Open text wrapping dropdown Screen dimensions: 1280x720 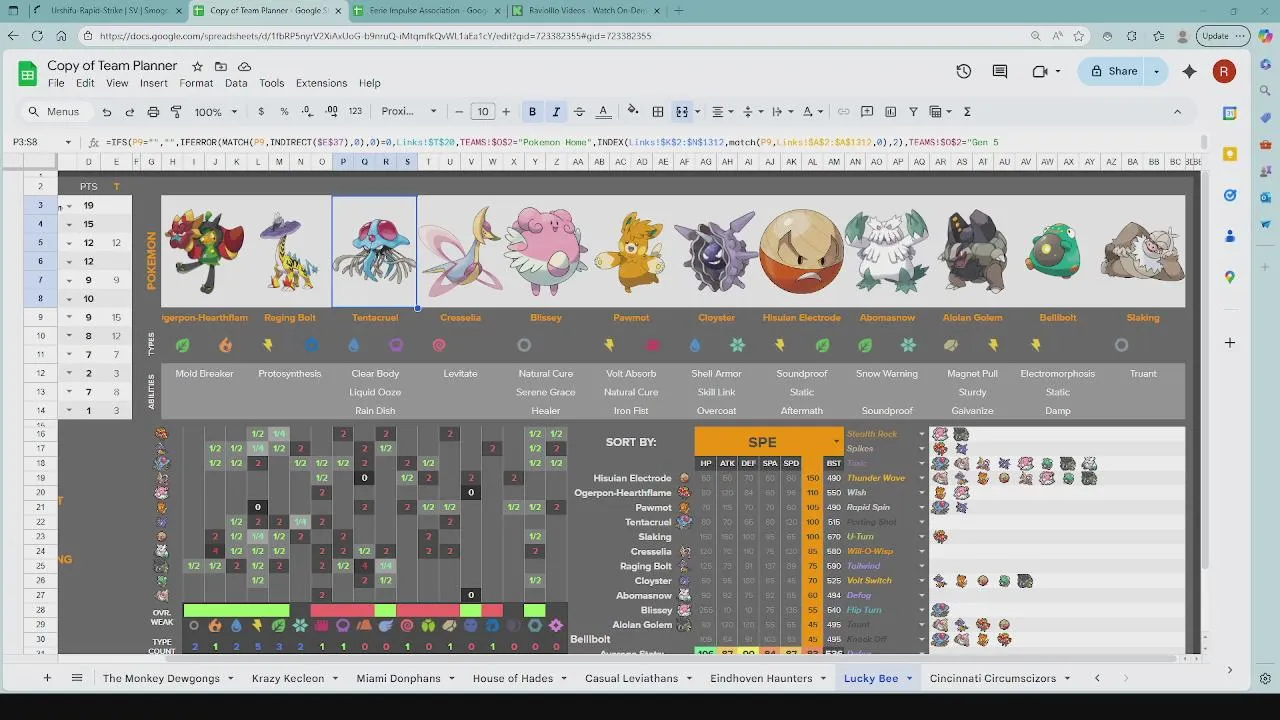point(782,112)
